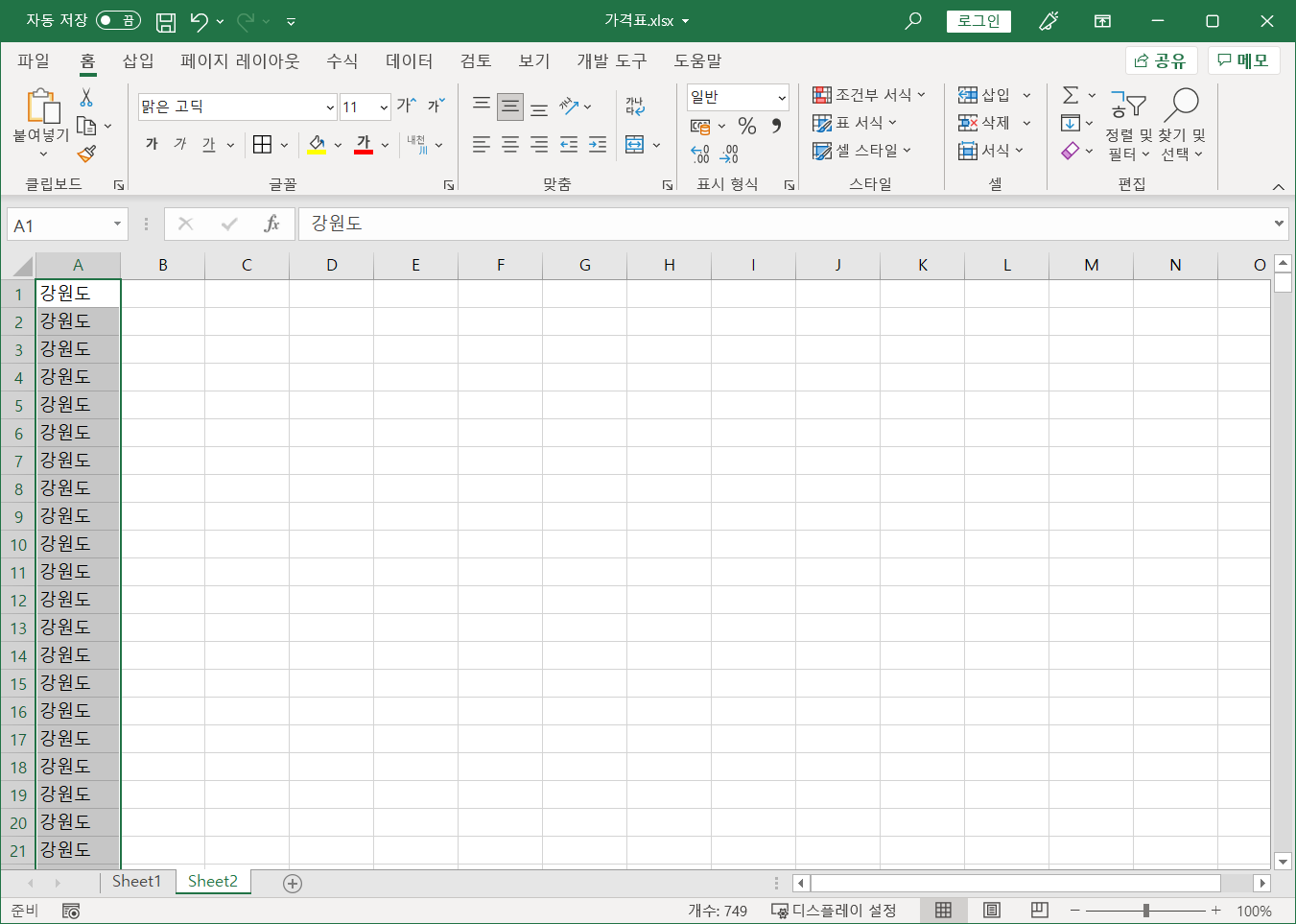
Task: Click the 메모 comments button
Action: (1243, 61)
